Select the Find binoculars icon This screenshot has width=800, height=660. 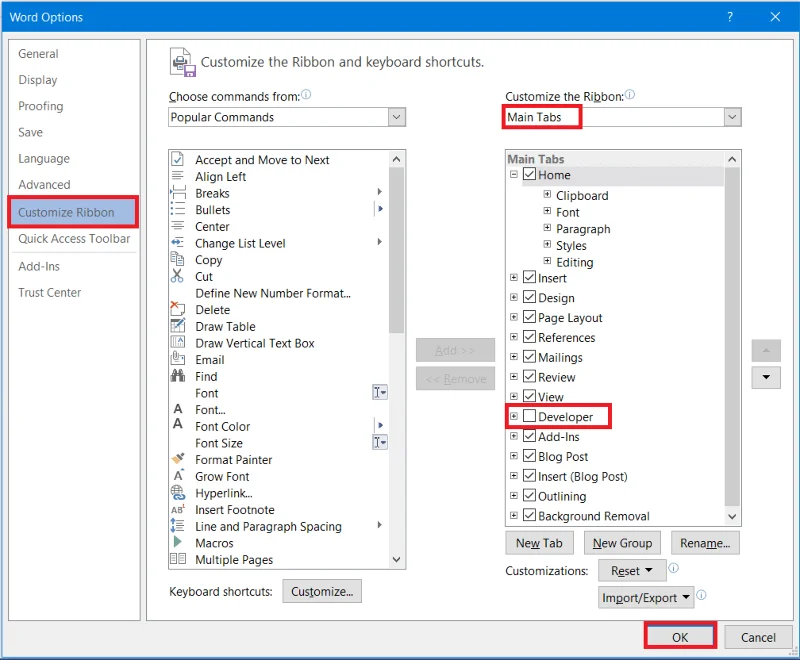coord(178,376)
